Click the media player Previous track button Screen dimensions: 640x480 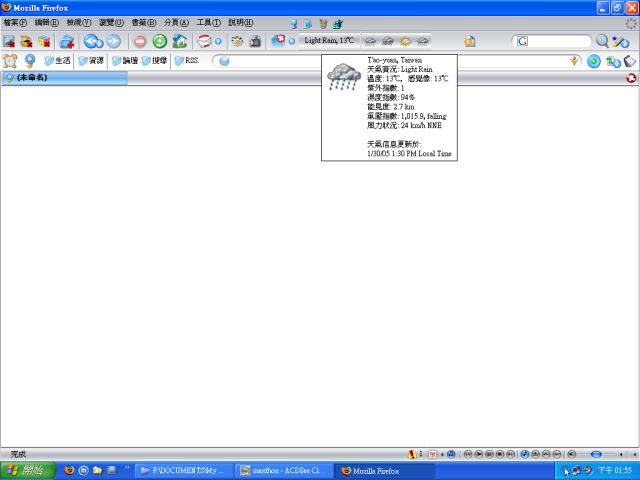click(468, 454)
